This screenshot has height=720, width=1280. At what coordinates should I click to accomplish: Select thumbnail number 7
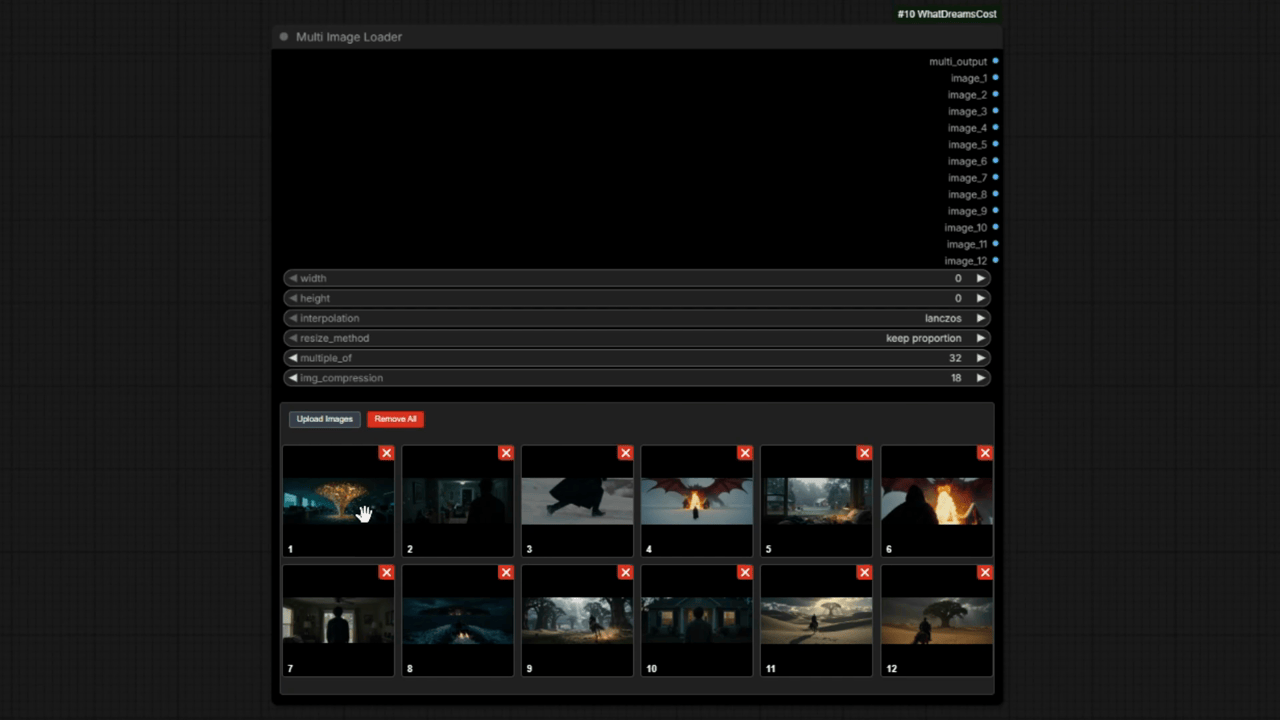[338, 620]
